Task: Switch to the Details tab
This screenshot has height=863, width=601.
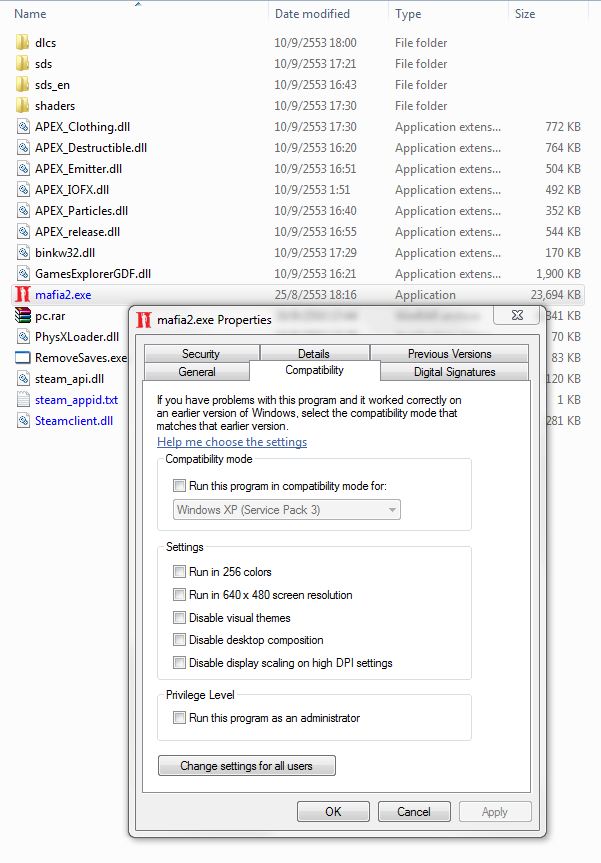Action: 314,354
